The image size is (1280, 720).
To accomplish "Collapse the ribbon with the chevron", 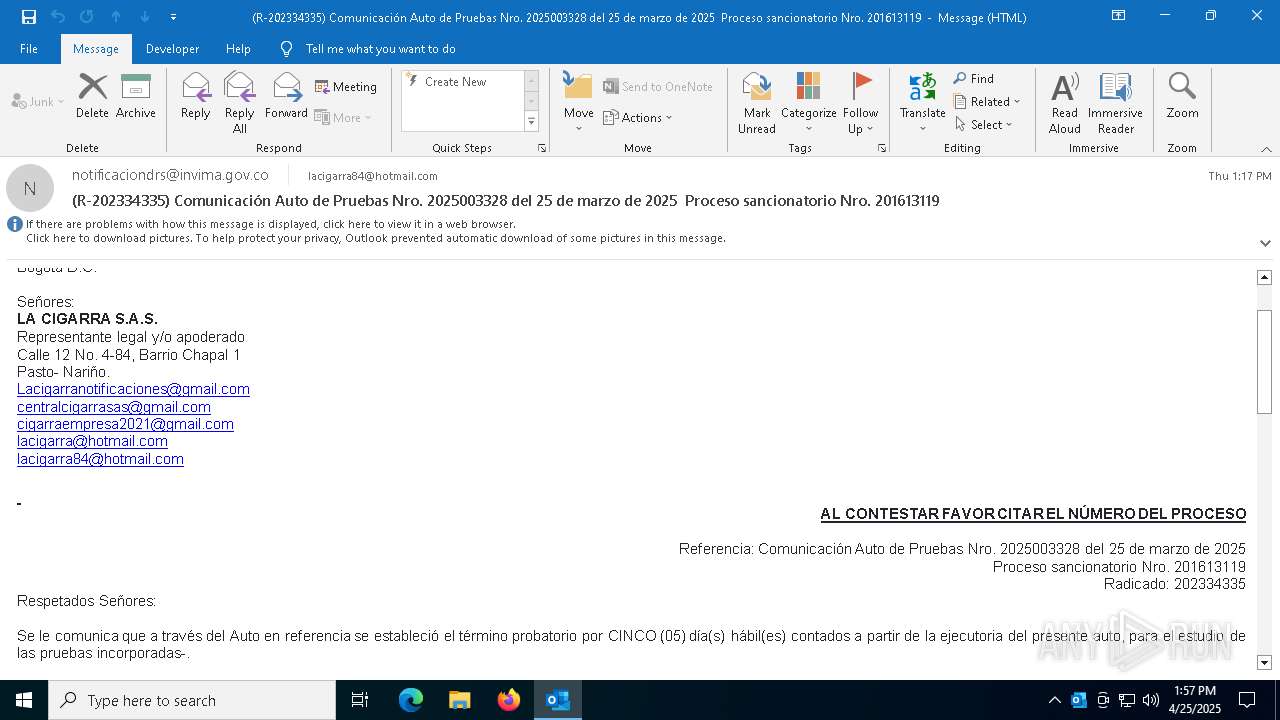I will 1266,149.
